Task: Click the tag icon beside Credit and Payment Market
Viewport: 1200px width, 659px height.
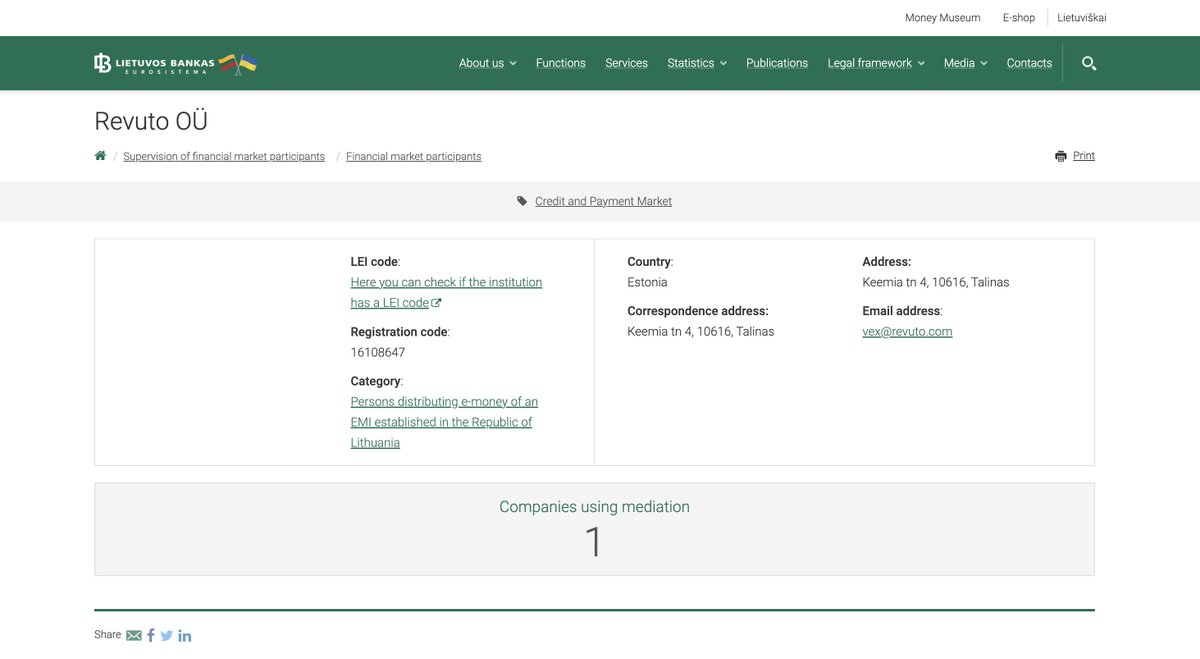Action: (522, 201)
